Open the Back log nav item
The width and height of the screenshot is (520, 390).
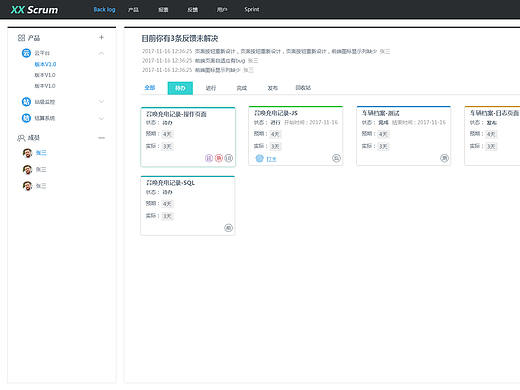coord(104,10)
